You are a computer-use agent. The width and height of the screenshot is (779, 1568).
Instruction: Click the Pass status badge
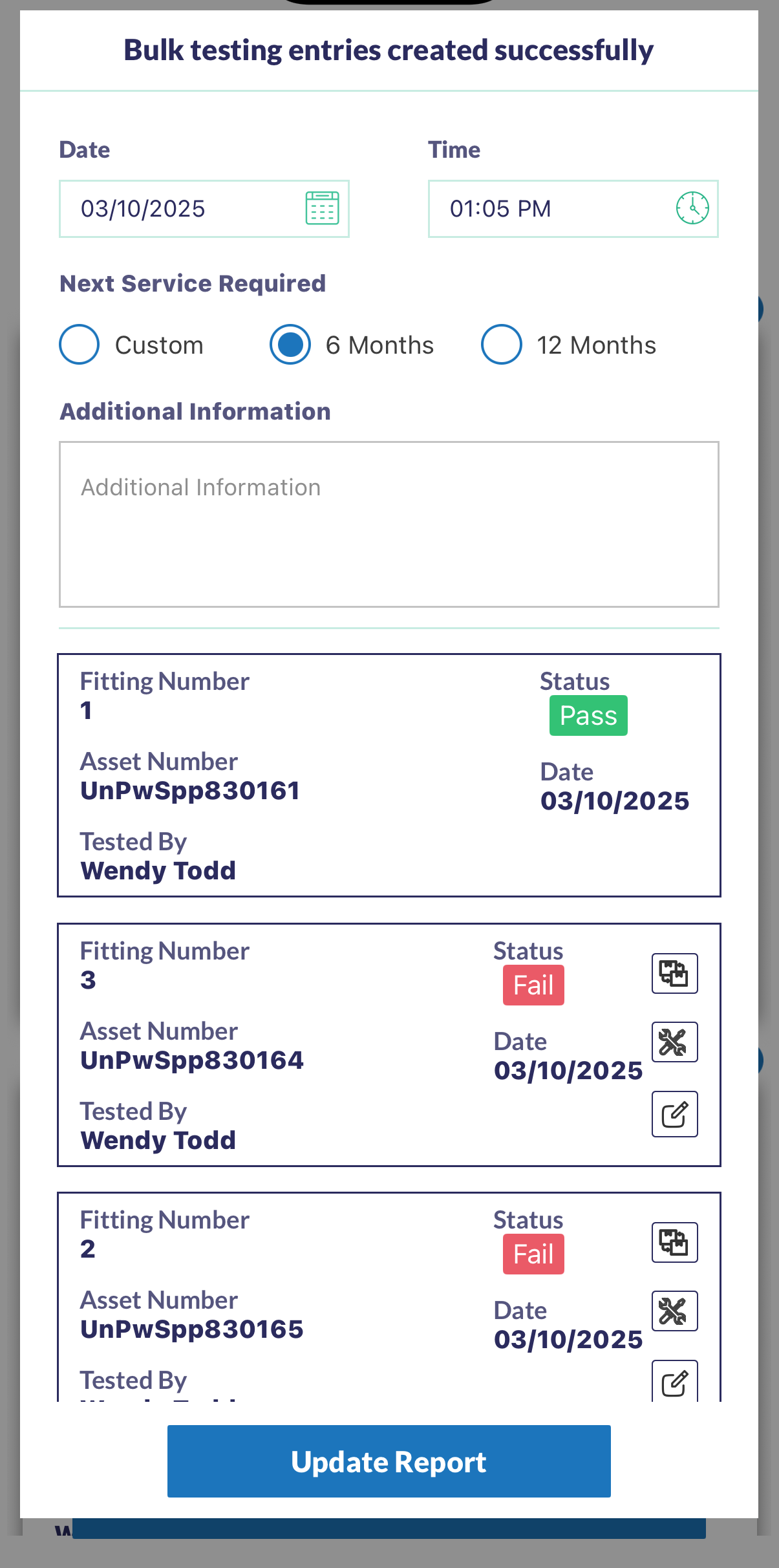(x=588, y=716)
